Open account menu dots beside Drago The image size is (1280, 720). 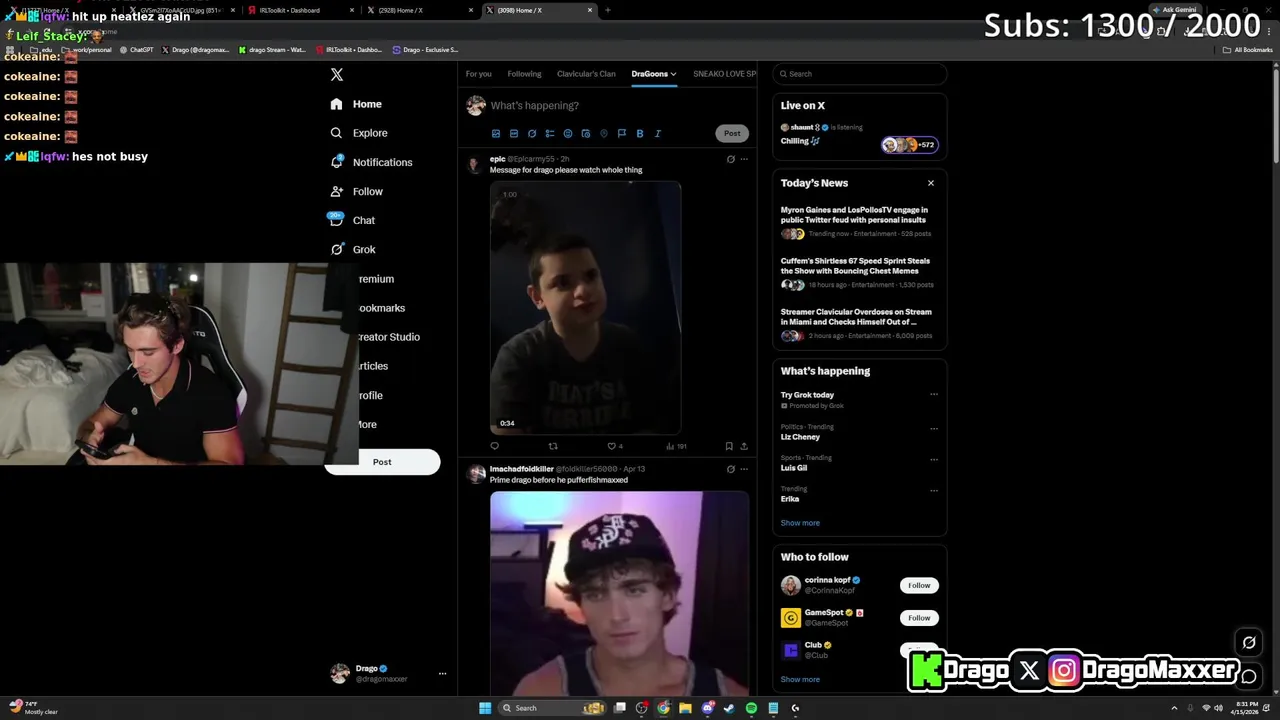click(x=442, y=674)
